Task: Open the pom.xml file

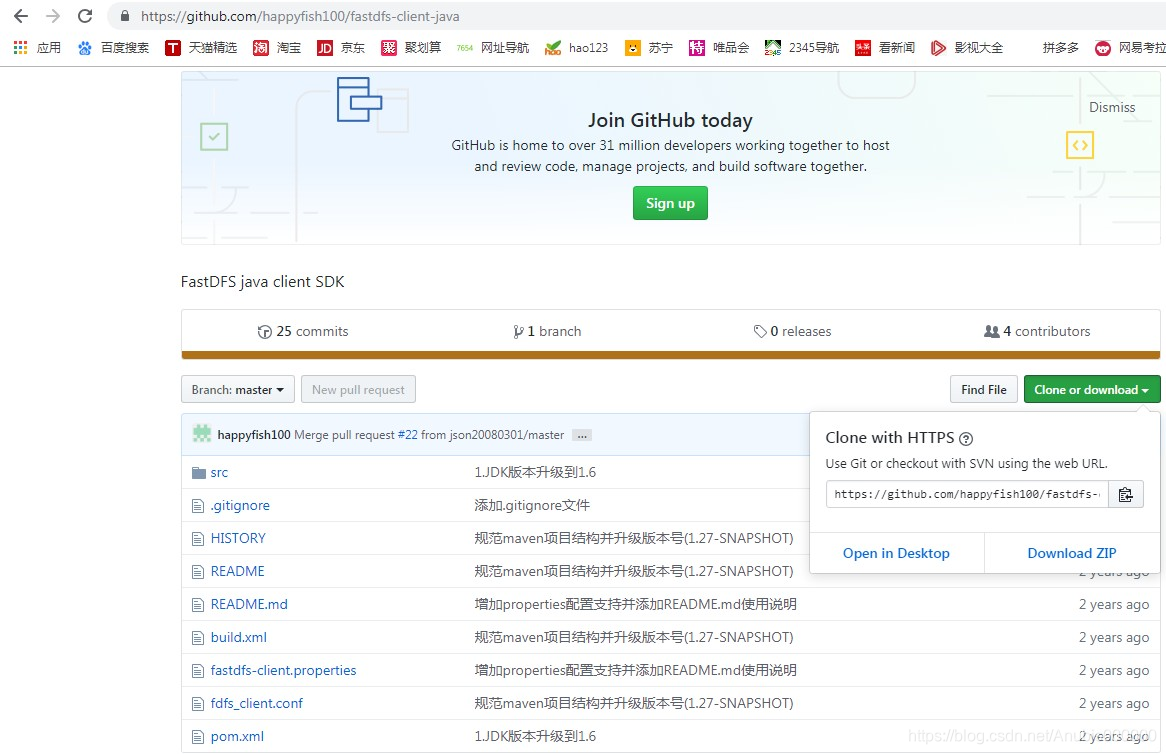Action: coord(237,737)
